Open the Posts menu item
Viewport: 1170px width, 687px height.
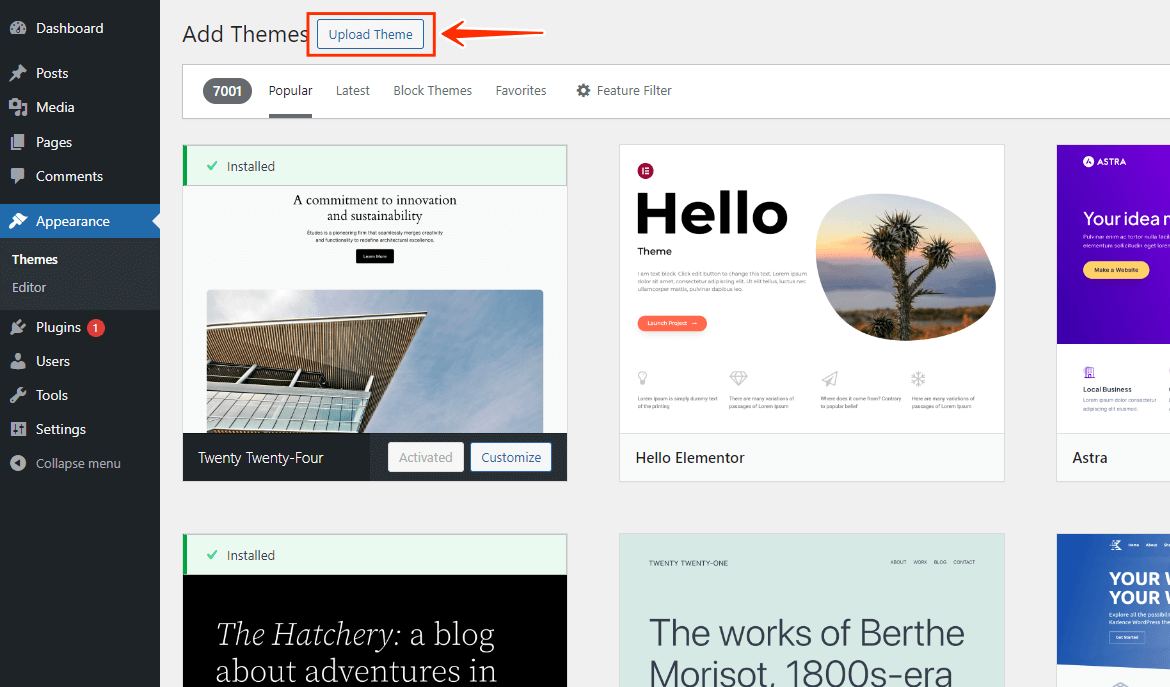(80, 73)
